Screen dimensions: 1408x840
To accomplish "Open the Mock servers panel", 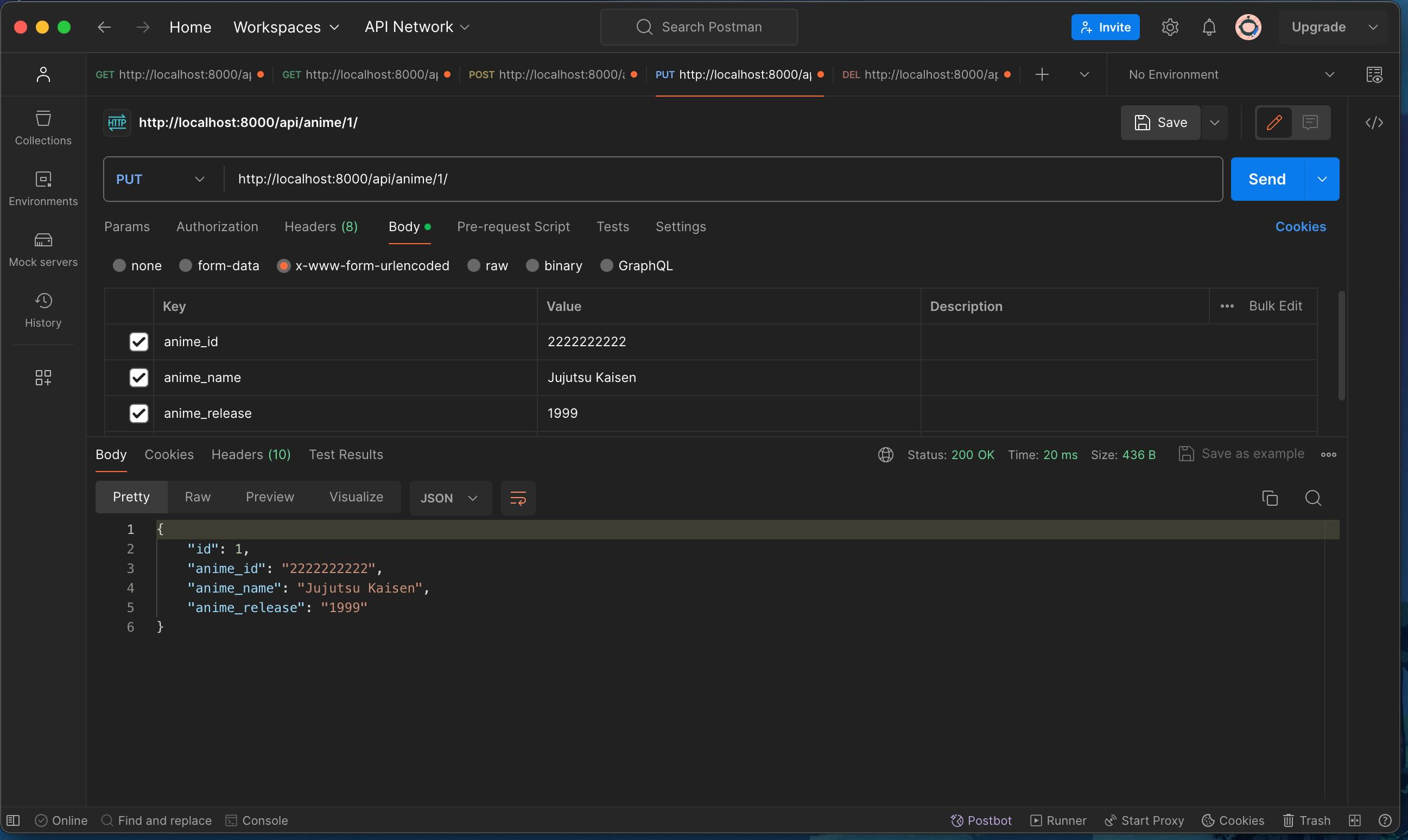I will point(42,248).
